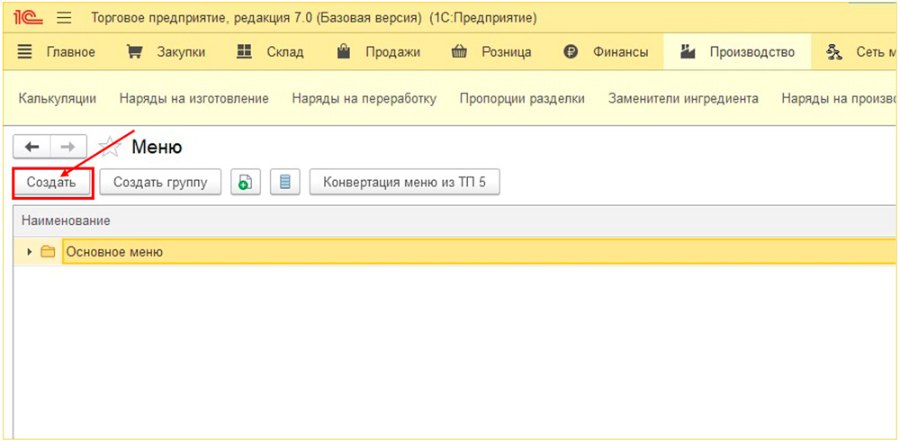Open Заменители ингредиента
900x441 pixels.
click(683, 99)
